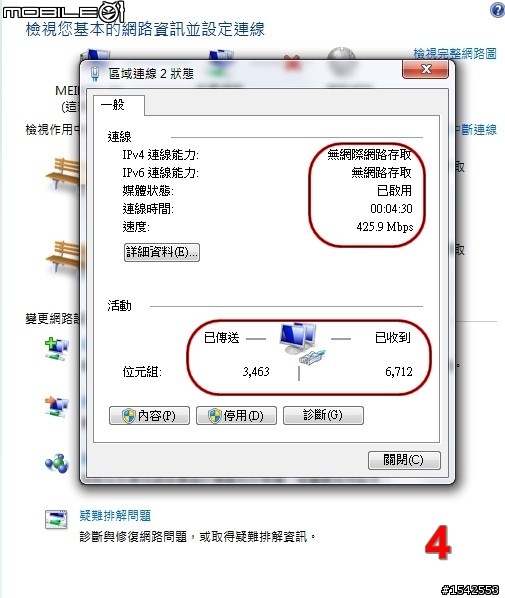This screenshot has height=598, width=505.
Task: Click the troubleshoot problems icon
Action: pyautogui.click(x=56, y=519)
